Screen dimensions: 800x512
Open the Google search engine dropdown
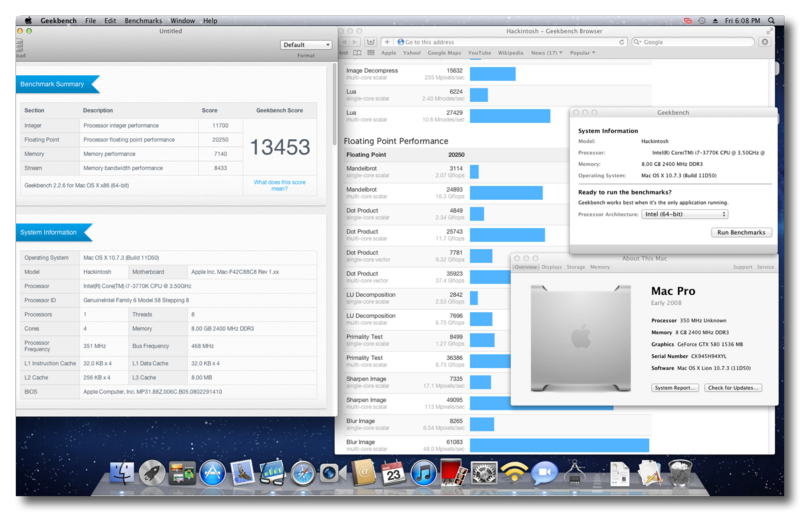click(x=637, y=42)
